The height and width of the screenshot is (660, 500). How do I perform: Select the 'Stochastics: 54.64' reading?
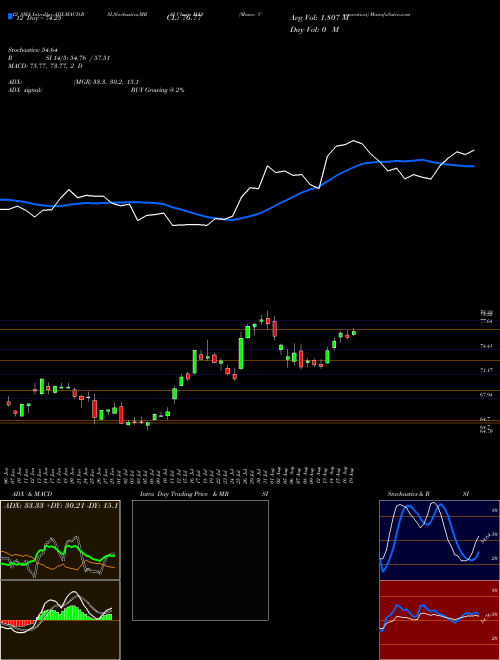click(33, 50)
